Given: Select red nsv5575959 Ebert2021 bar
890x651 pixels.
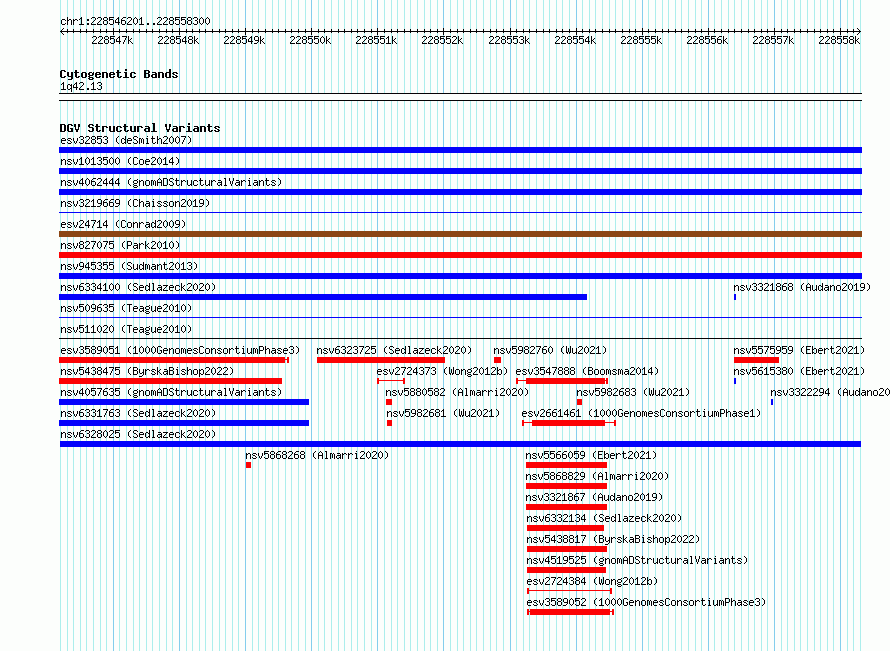Looking at the screenshot, I should (756, 360).
